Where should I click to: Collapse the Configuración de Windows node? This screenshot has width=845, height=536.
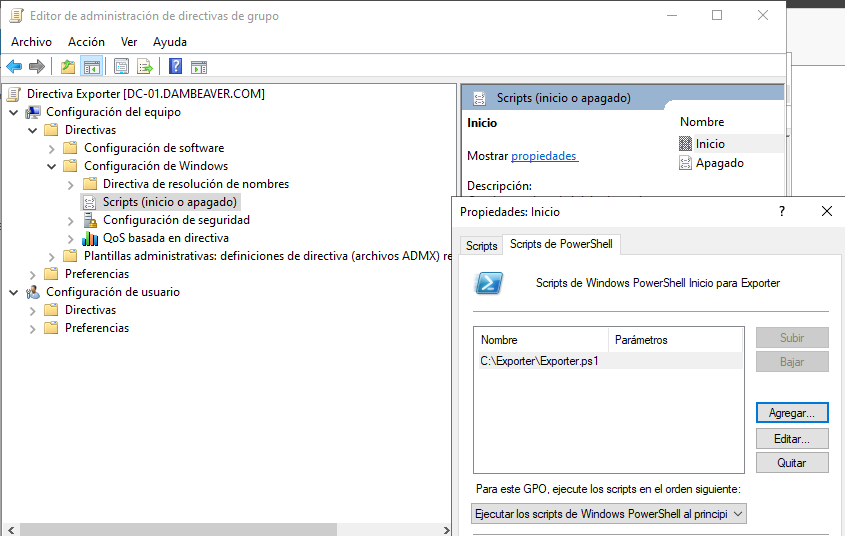point(52,166)
